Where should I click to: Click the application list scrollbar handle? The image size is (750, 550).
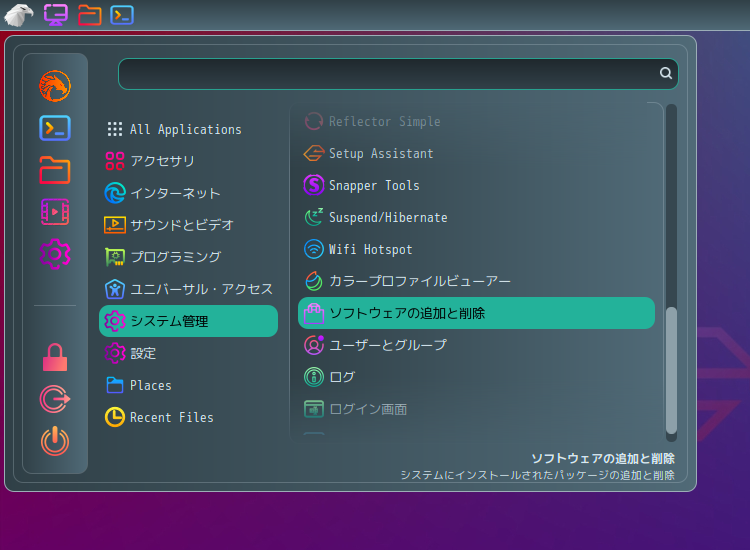coord(671,371)
